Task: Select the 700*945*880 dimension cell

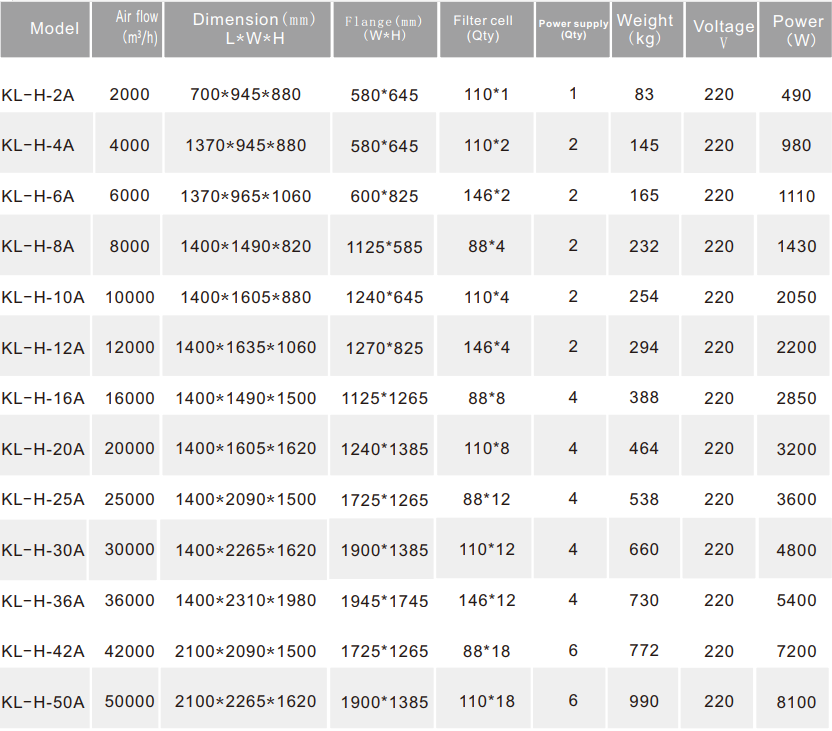Action: point(245,95)
